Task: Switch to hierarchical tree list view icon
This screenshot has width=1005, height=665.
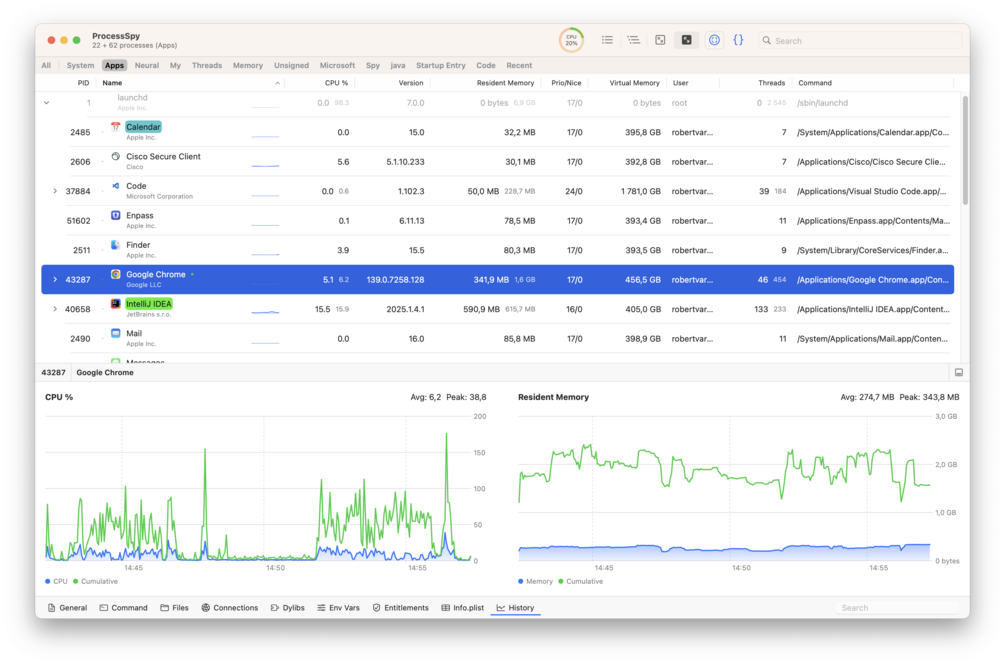Action: pos(633,40)
